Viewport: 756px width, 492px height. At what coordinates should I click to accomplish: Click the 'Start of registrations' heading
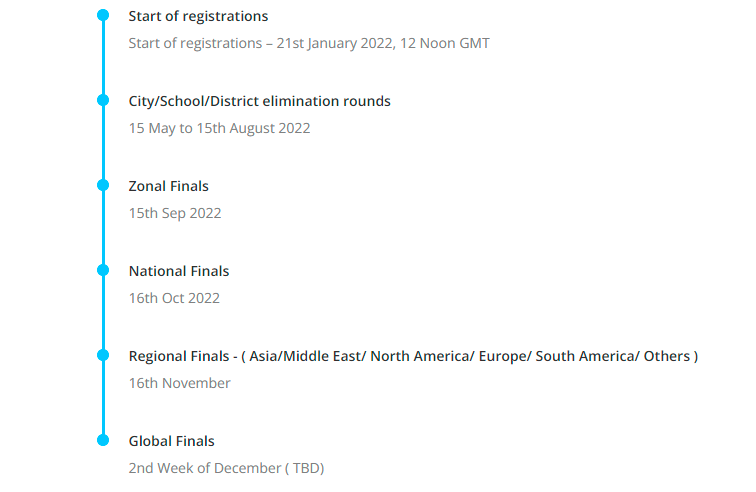198,17
